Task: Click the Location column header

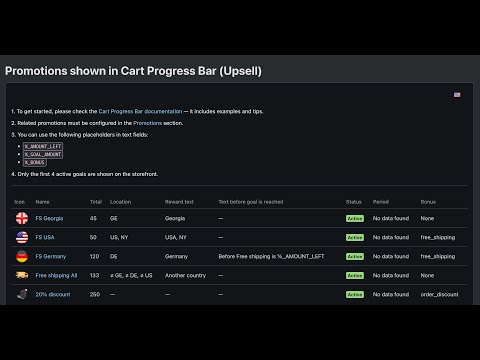Action: (x=120, y=202)
